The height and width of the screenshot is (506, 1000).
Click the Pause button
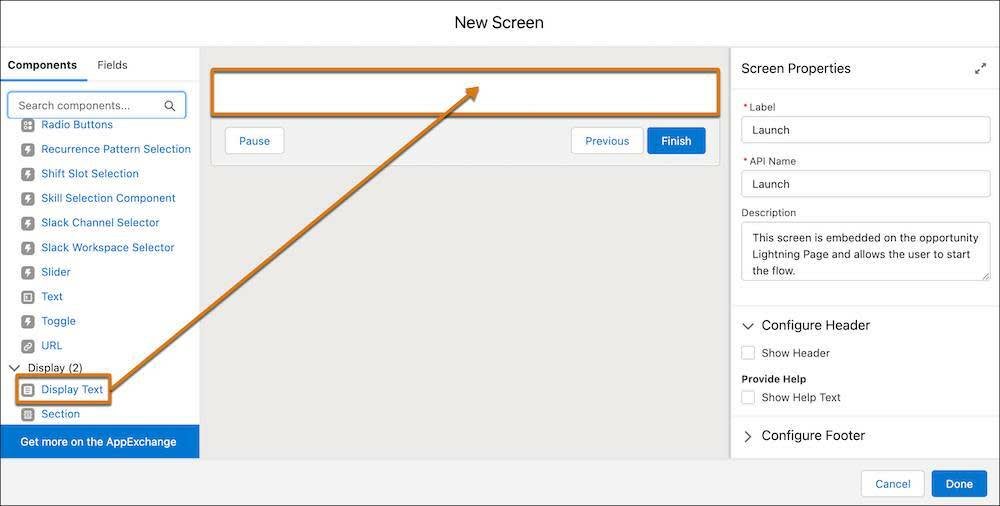click(254, 141)
